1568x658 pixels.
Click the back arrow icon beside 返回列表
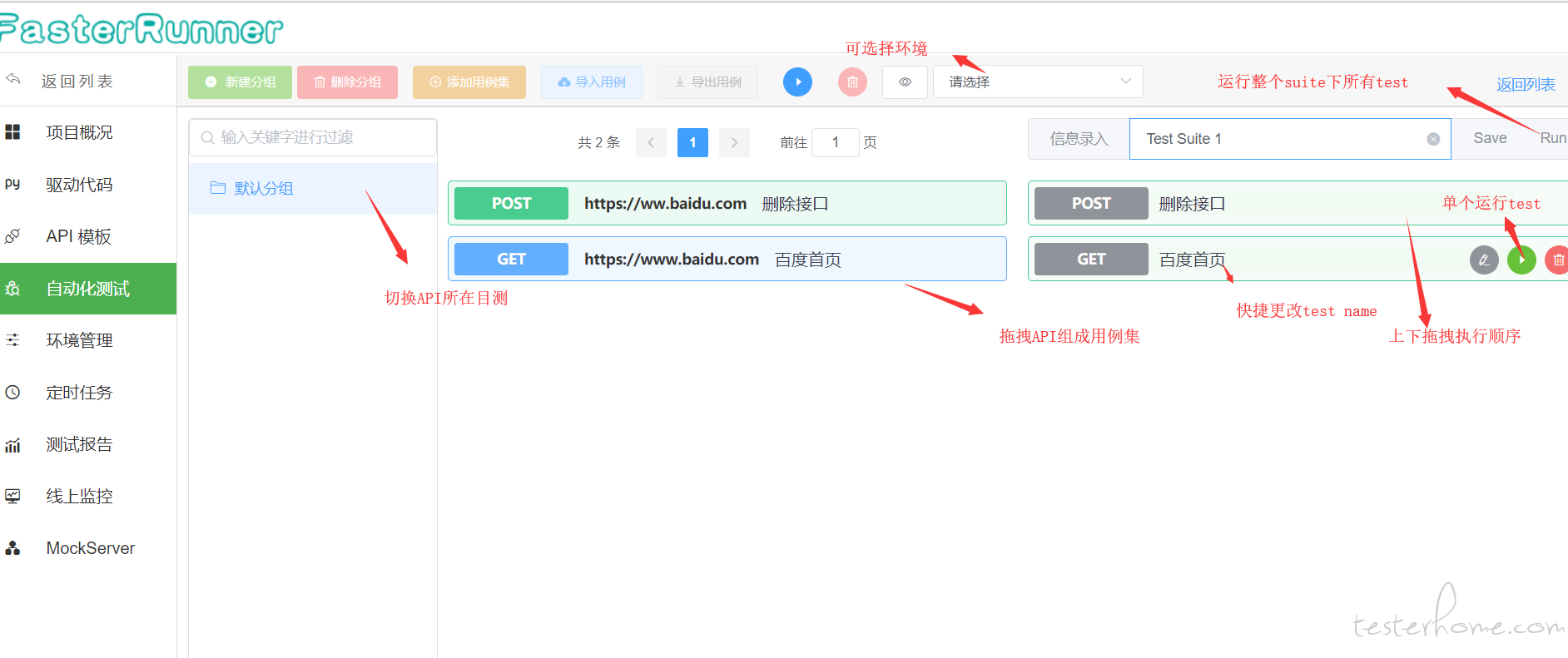point(13,80)
